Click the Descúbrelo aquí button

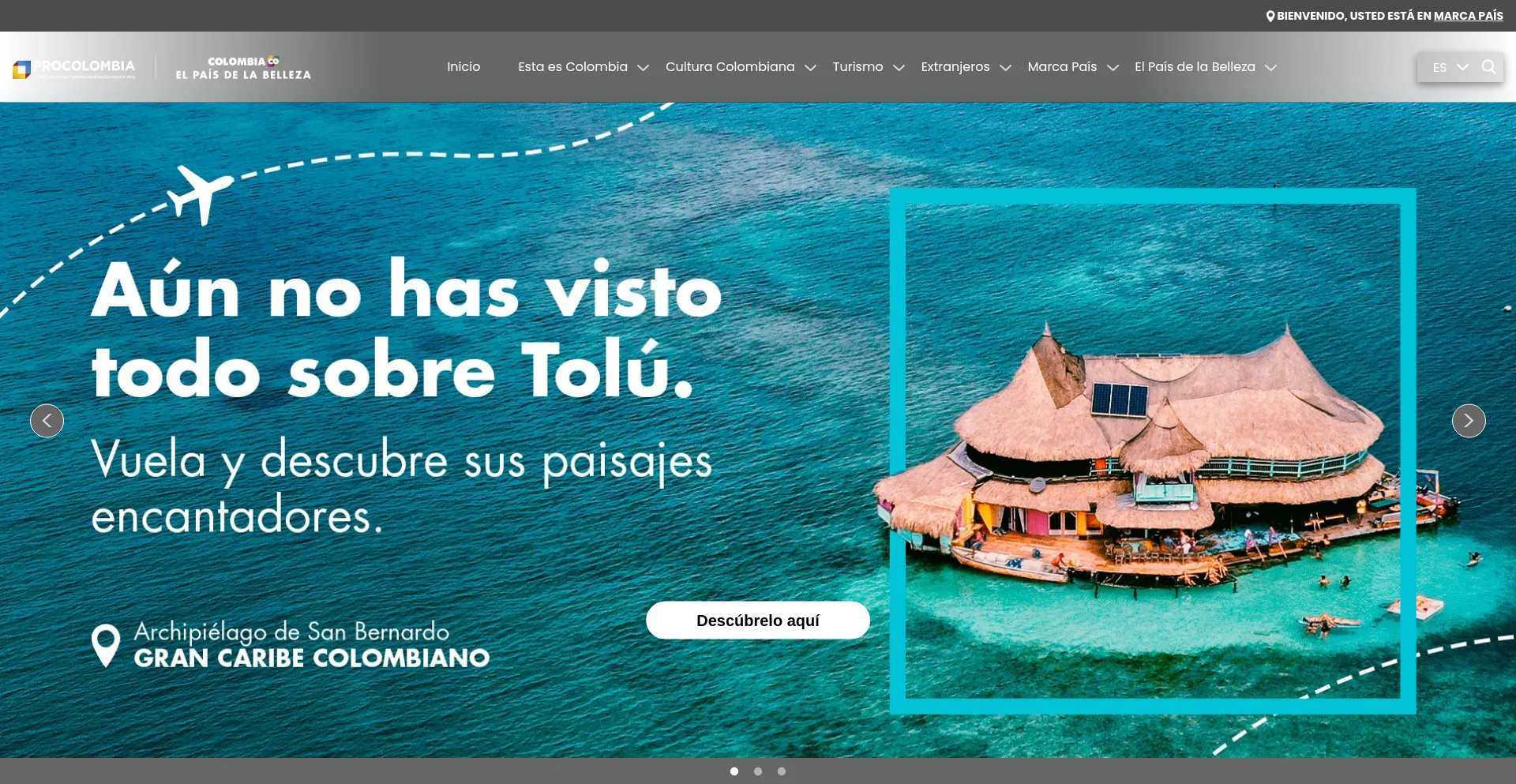757,620
